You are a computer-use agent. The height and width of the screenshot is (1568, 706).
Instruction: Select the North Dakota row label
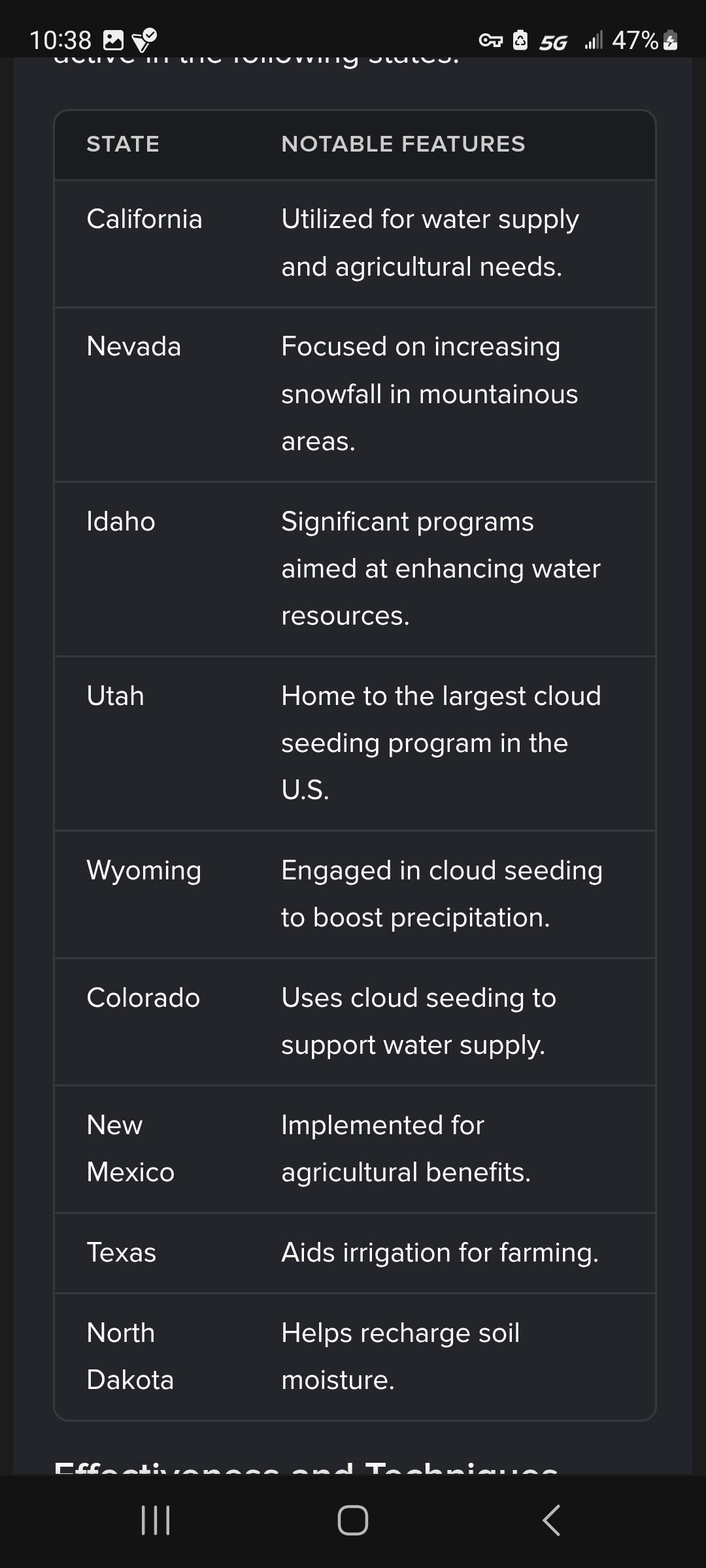(129, 1356)
